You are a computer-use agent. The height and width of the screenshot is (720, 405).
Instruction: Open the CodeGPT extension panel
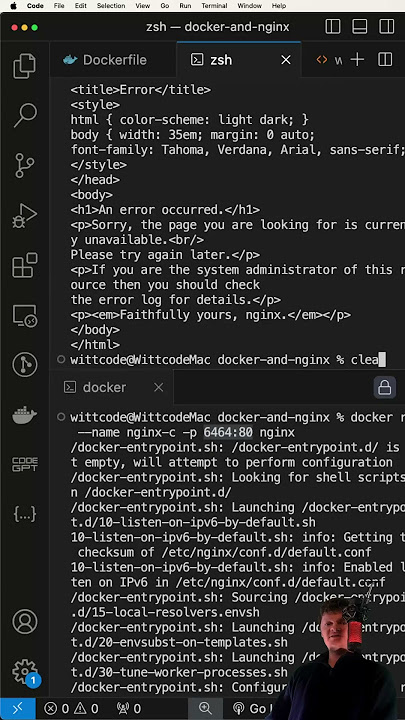(25, 465)
